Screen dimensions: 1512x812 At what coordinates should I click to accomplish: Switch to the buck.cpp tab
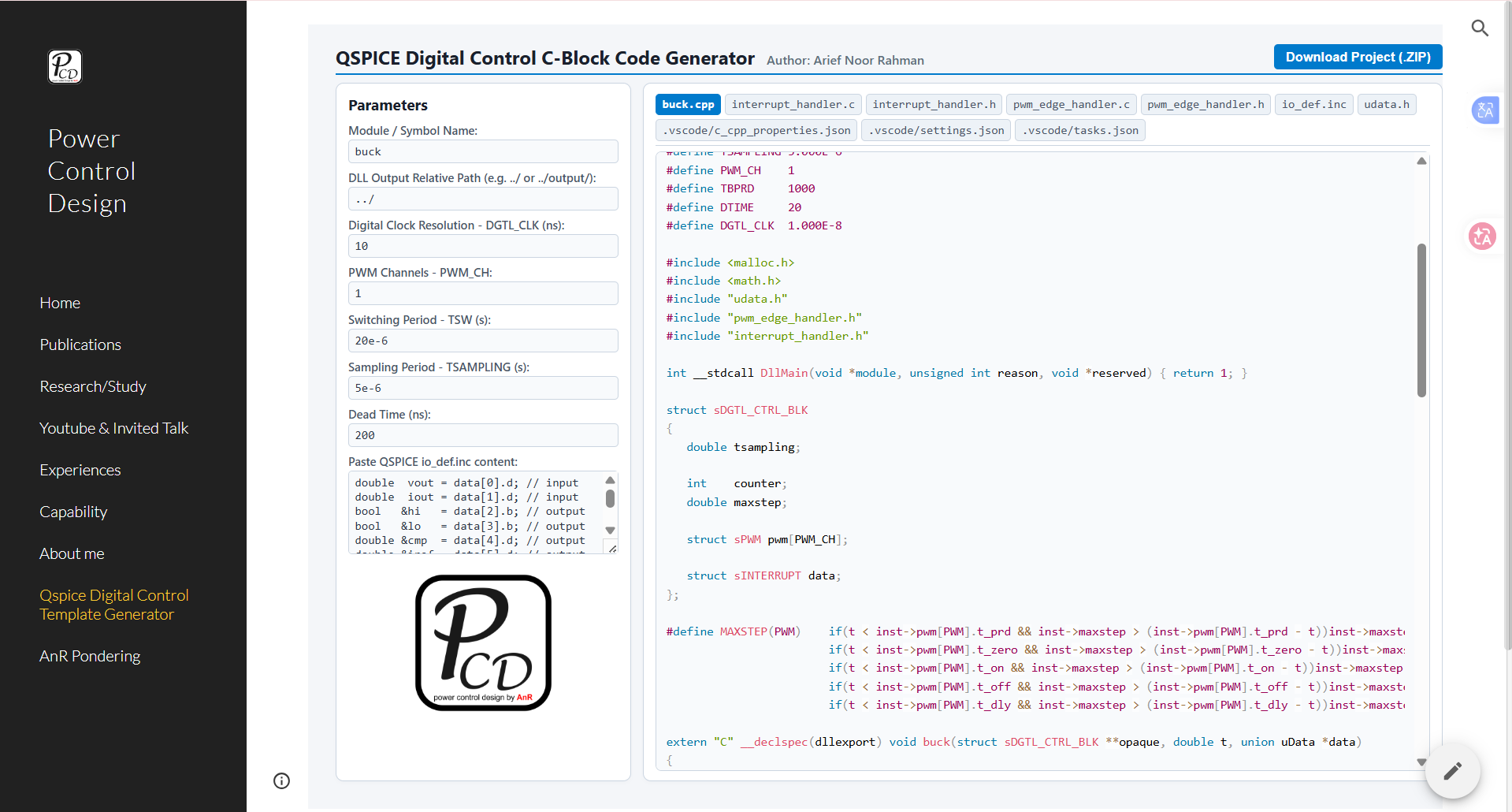(688, 104)
